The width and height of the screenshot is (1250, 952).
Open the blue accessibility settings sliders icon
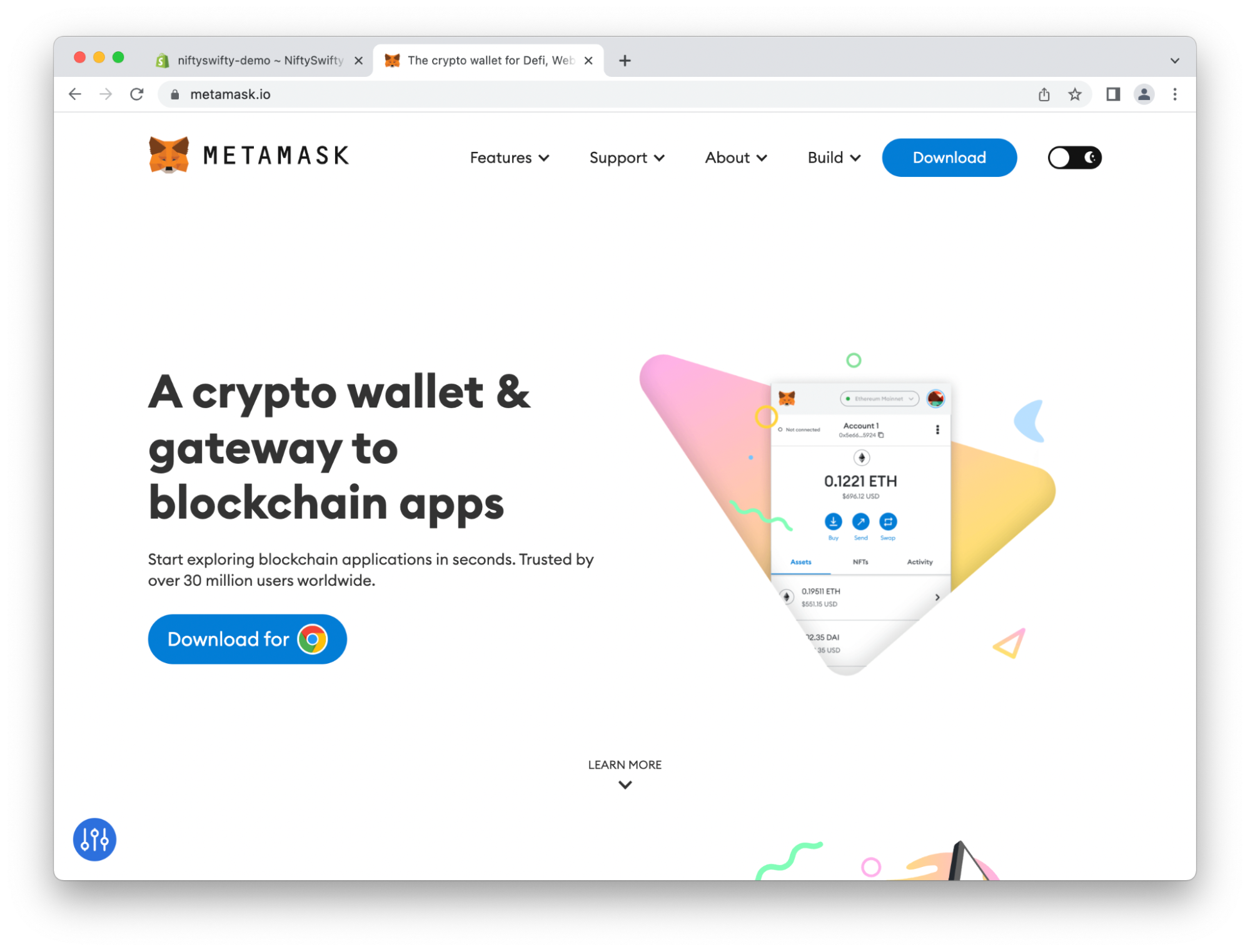(x=94, y=839)
